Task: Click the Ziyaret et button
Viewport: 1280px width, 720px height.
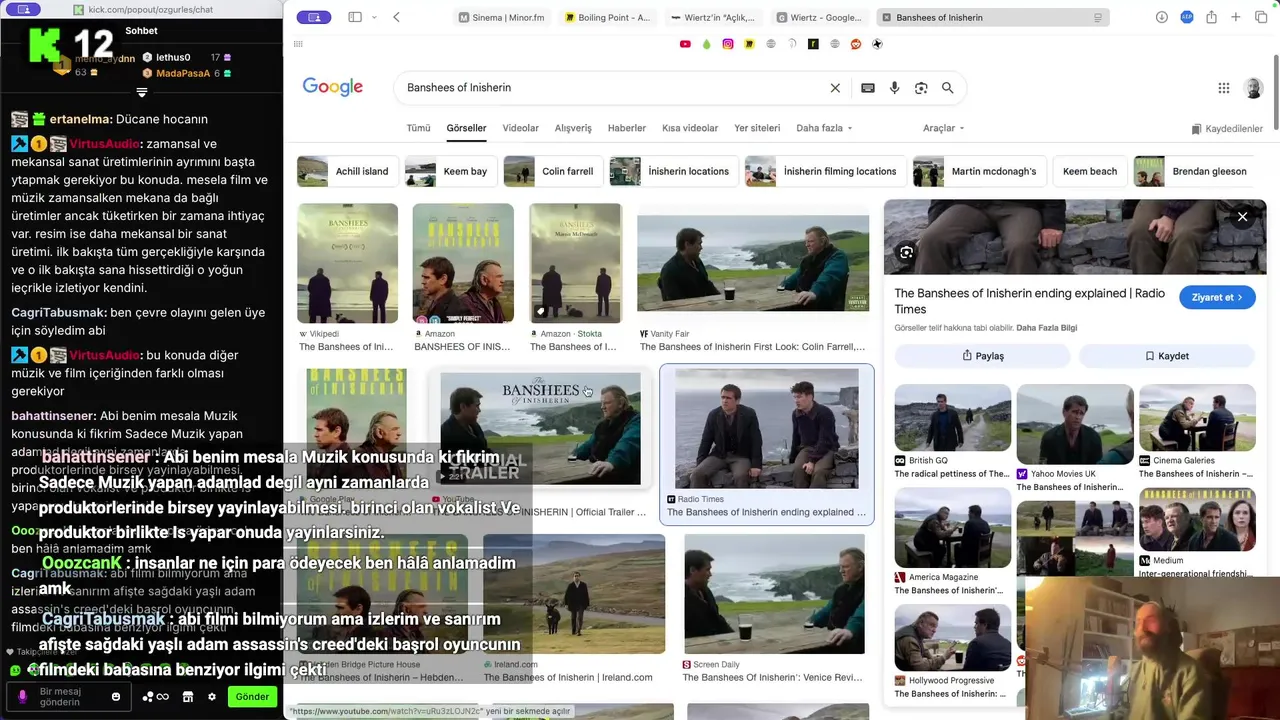Action: [x=1217, y=297]
